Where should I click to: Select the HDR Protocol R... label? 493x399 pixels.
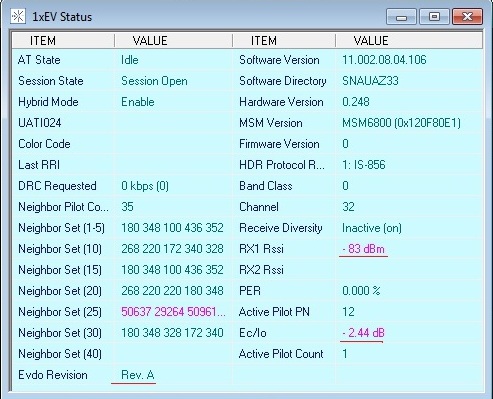282,165
